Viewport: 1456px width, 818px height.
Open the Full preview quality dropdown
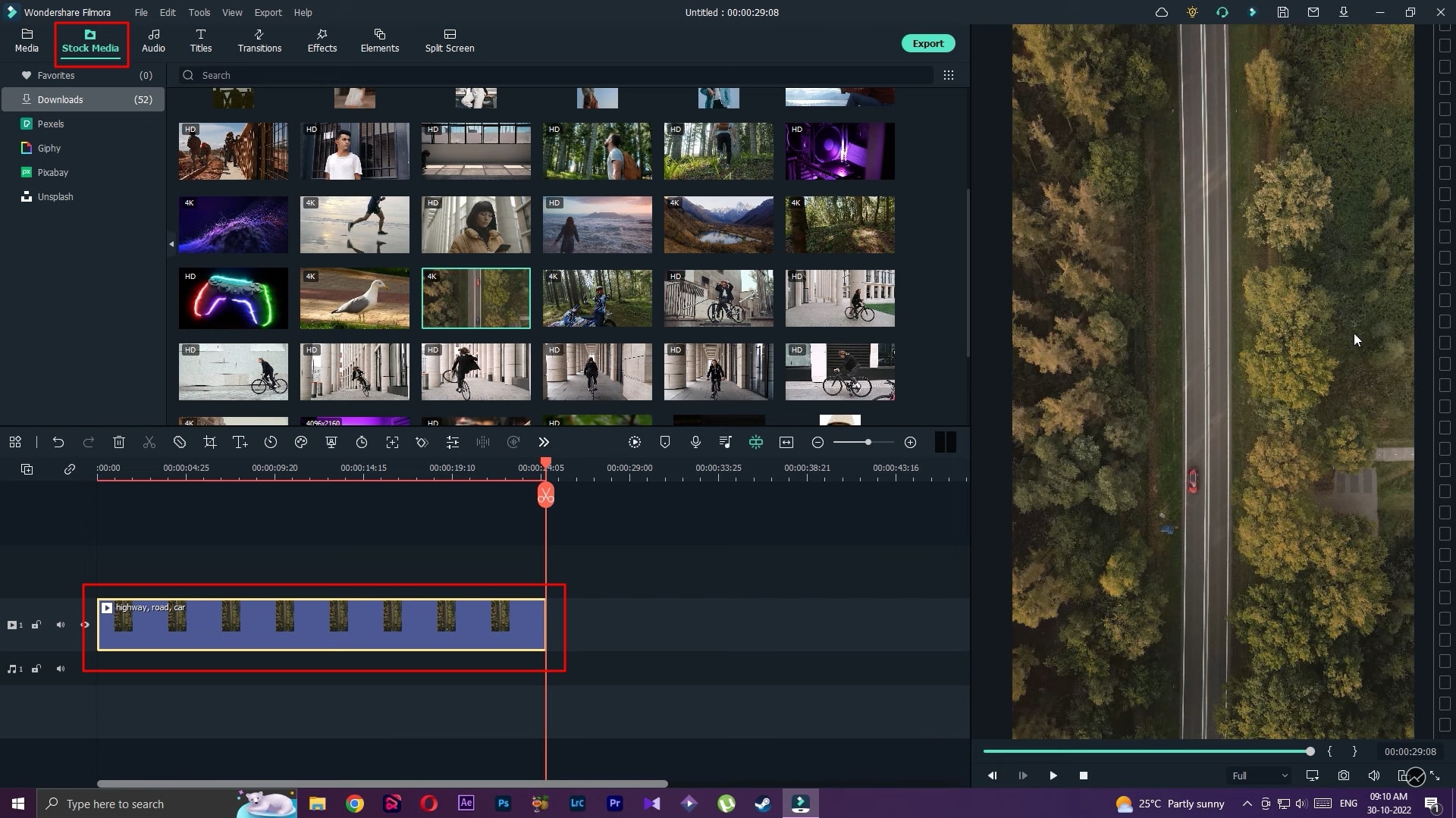[x=1260, y=776]
